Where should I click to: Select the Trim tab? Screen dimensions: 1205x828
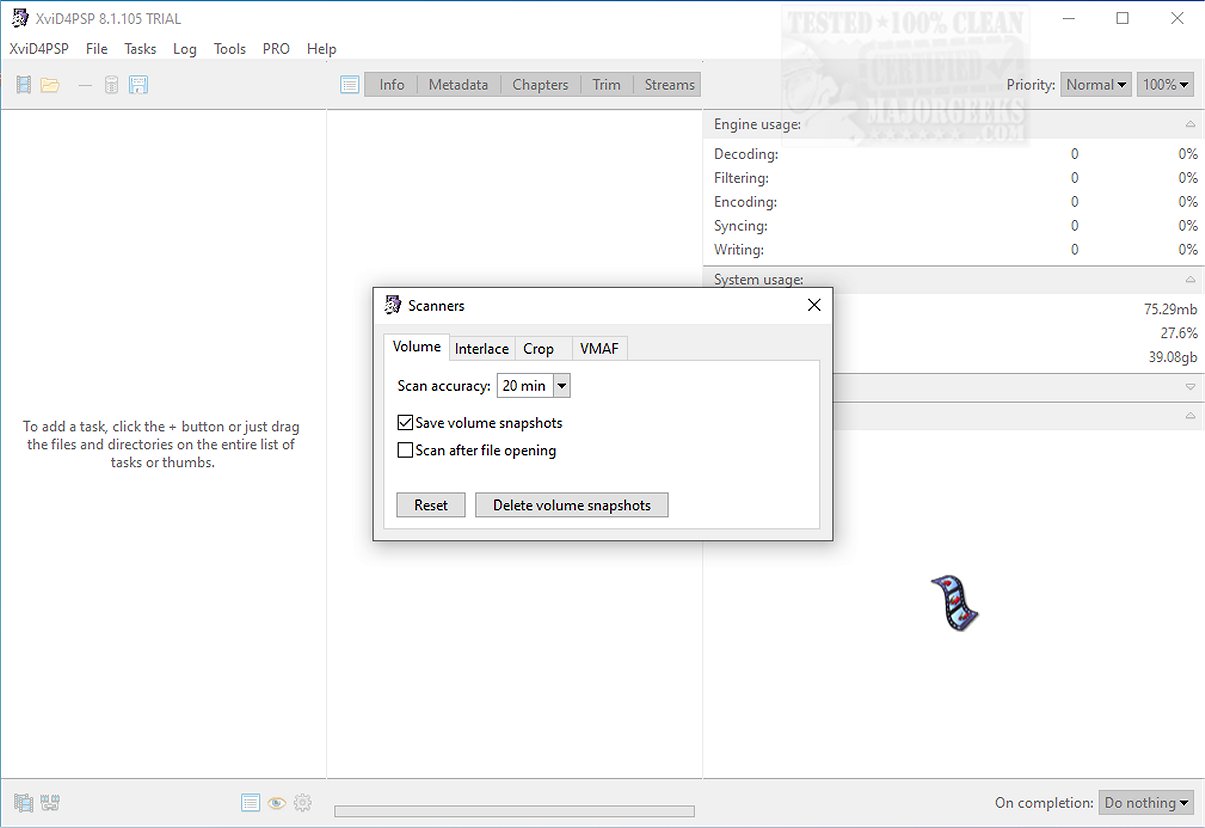(606, 85)
